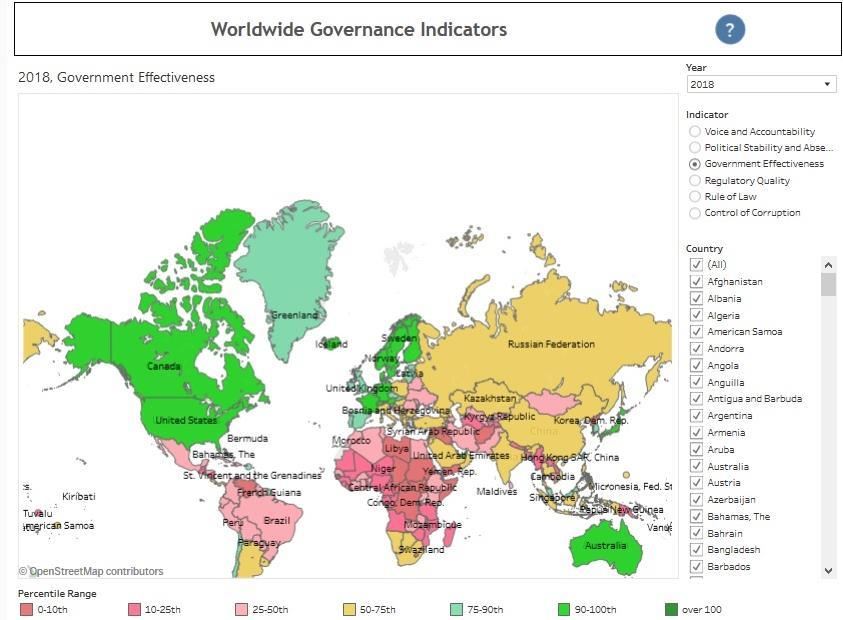Toggle the Australia checkbox in country list
The height and width of the screenshot is (620, 843).
696,466
